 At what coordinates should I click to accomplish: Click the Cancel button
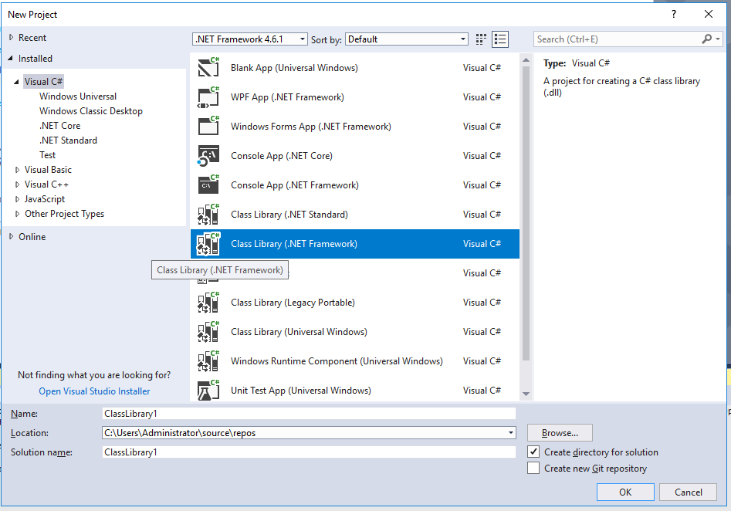tap(688, 492)
